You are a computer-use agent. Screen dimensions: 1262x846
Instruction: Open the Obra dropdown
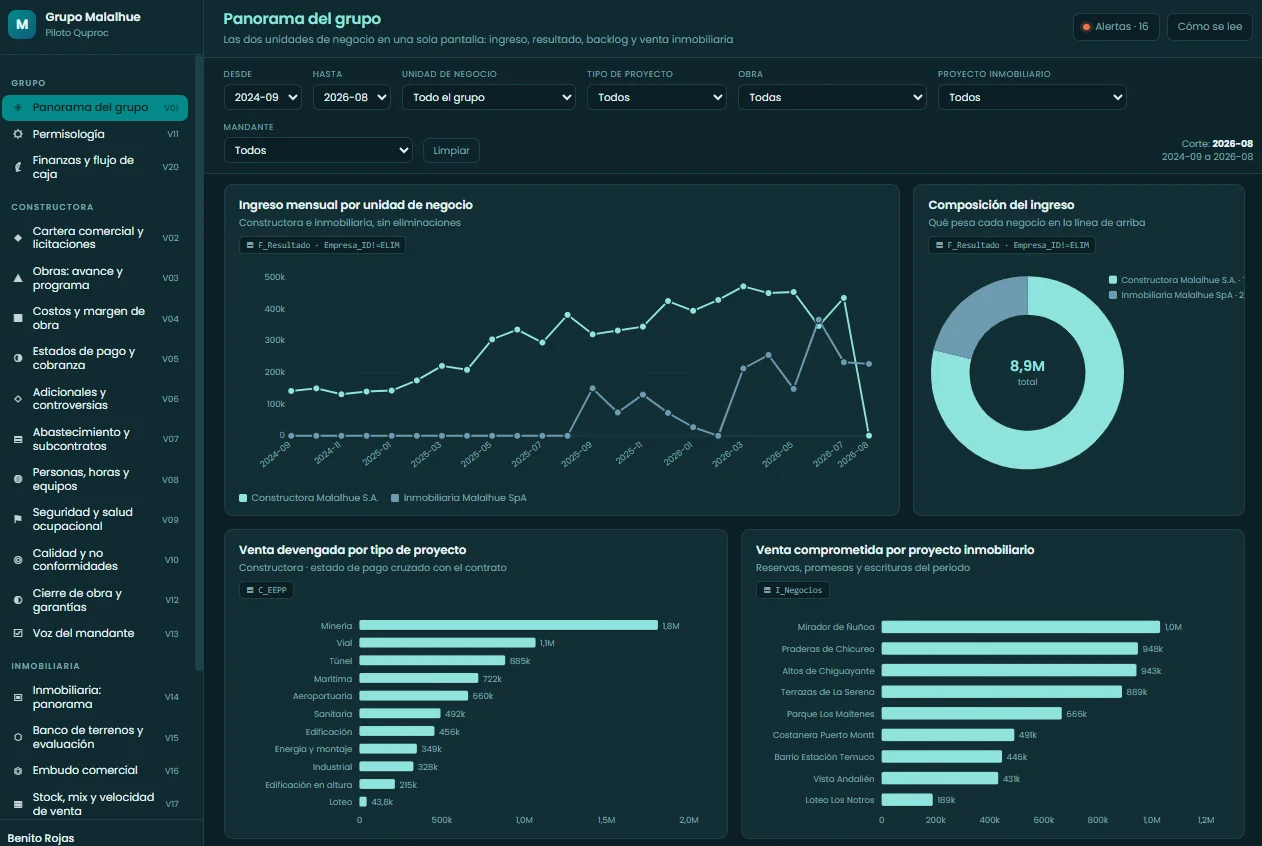coord(833,97)
